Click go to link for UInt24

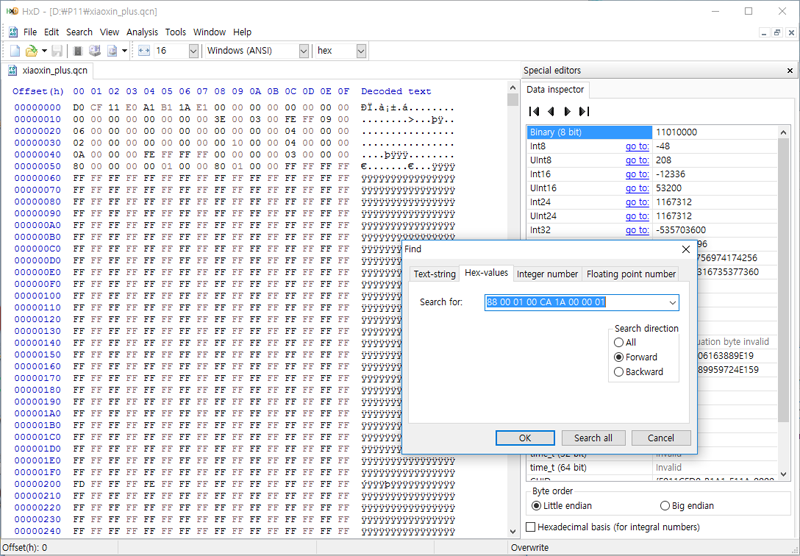pos(637,216)
